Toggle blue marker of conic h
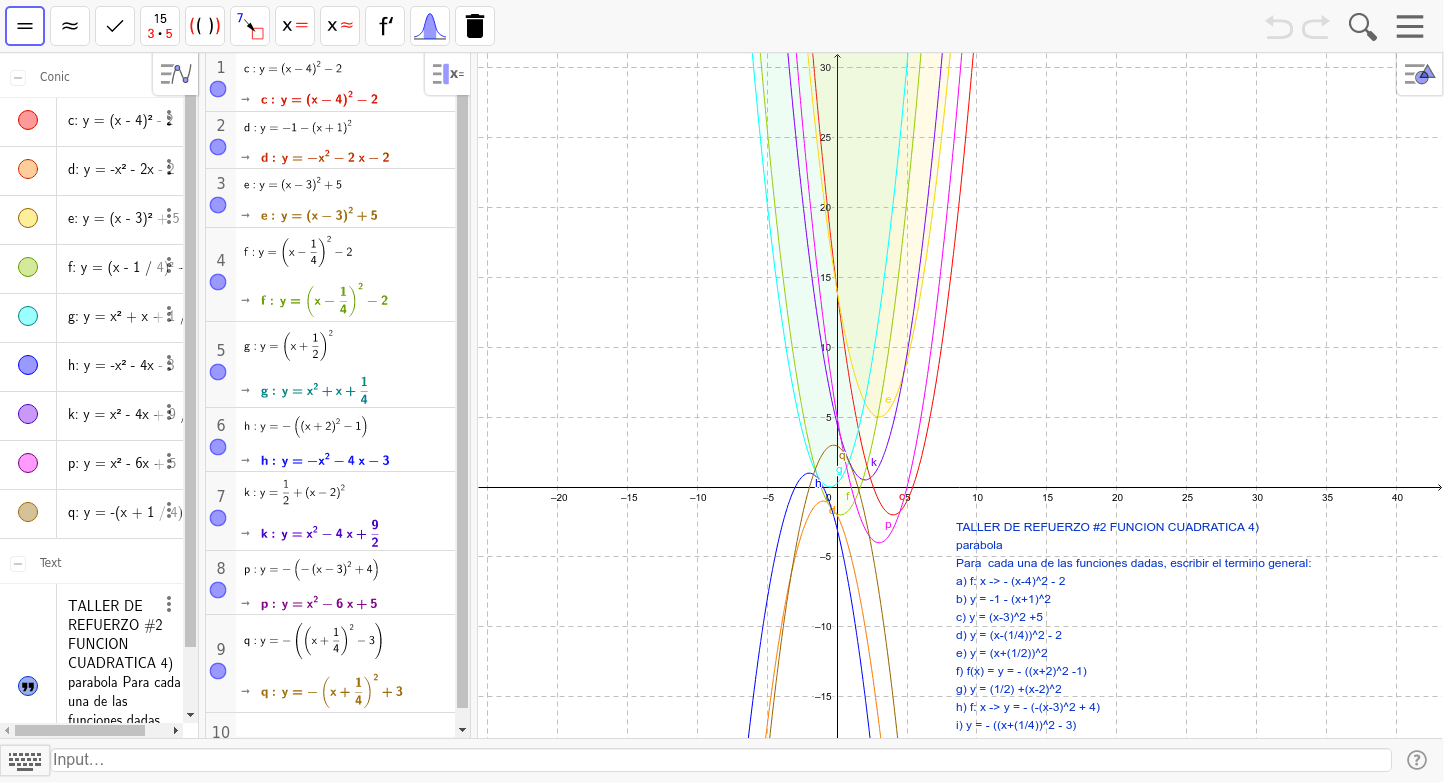The height and width of the screenshot is (783, 1444). coord(28,365)
